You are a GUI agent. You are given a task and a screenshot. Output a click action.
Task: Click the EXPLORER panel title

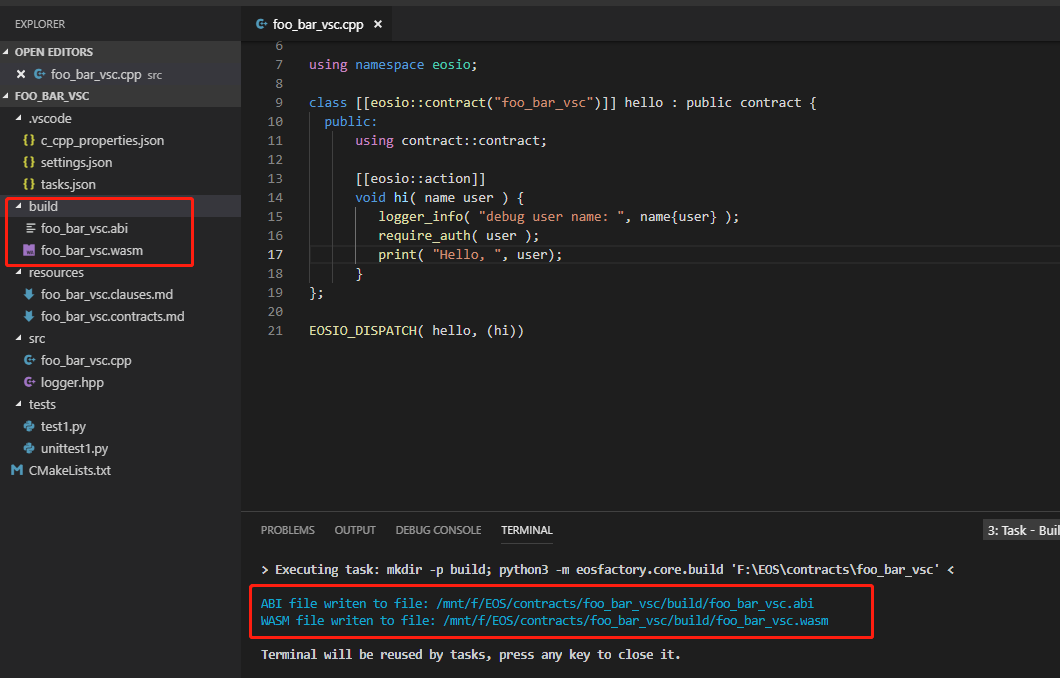click(40, 24)
